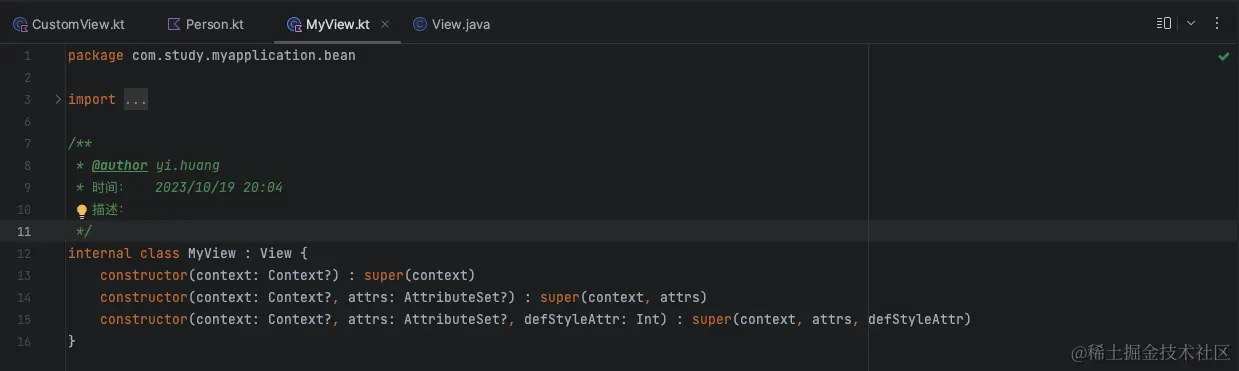The image size is (1239, 371).
Task: Expand the folded import block arrow
Action: point(58,99)
